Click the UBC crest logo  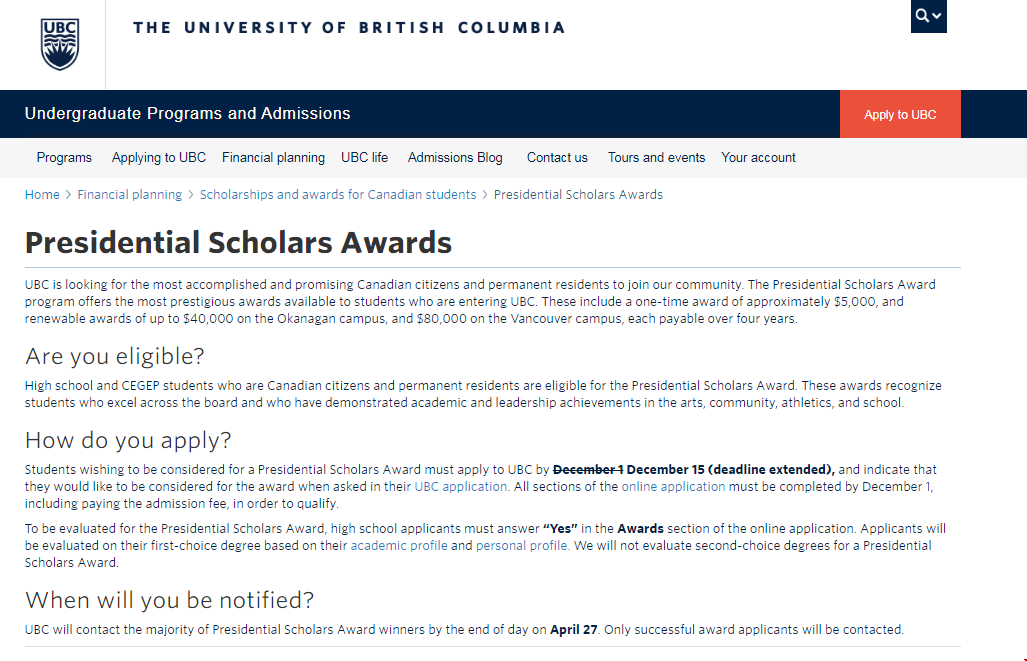pyautogui.click(x=59, y=44)
